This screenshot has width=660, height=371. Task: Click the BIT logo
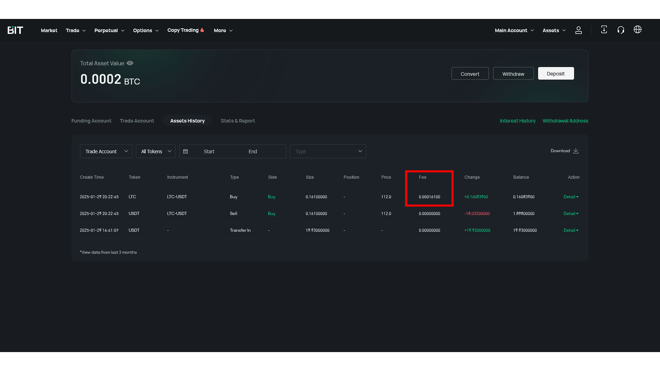[15, 30]
